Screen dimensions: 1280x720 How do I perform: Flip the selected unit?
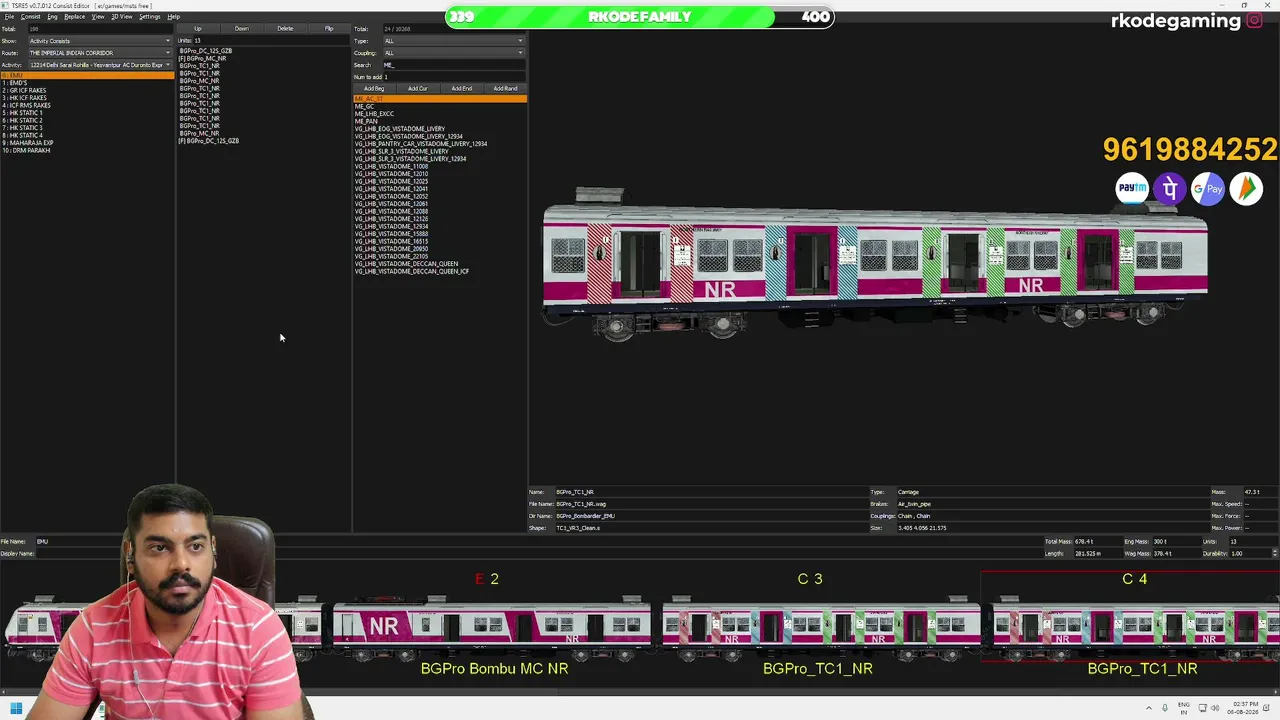pyautogui.click(x=329, y=29)
